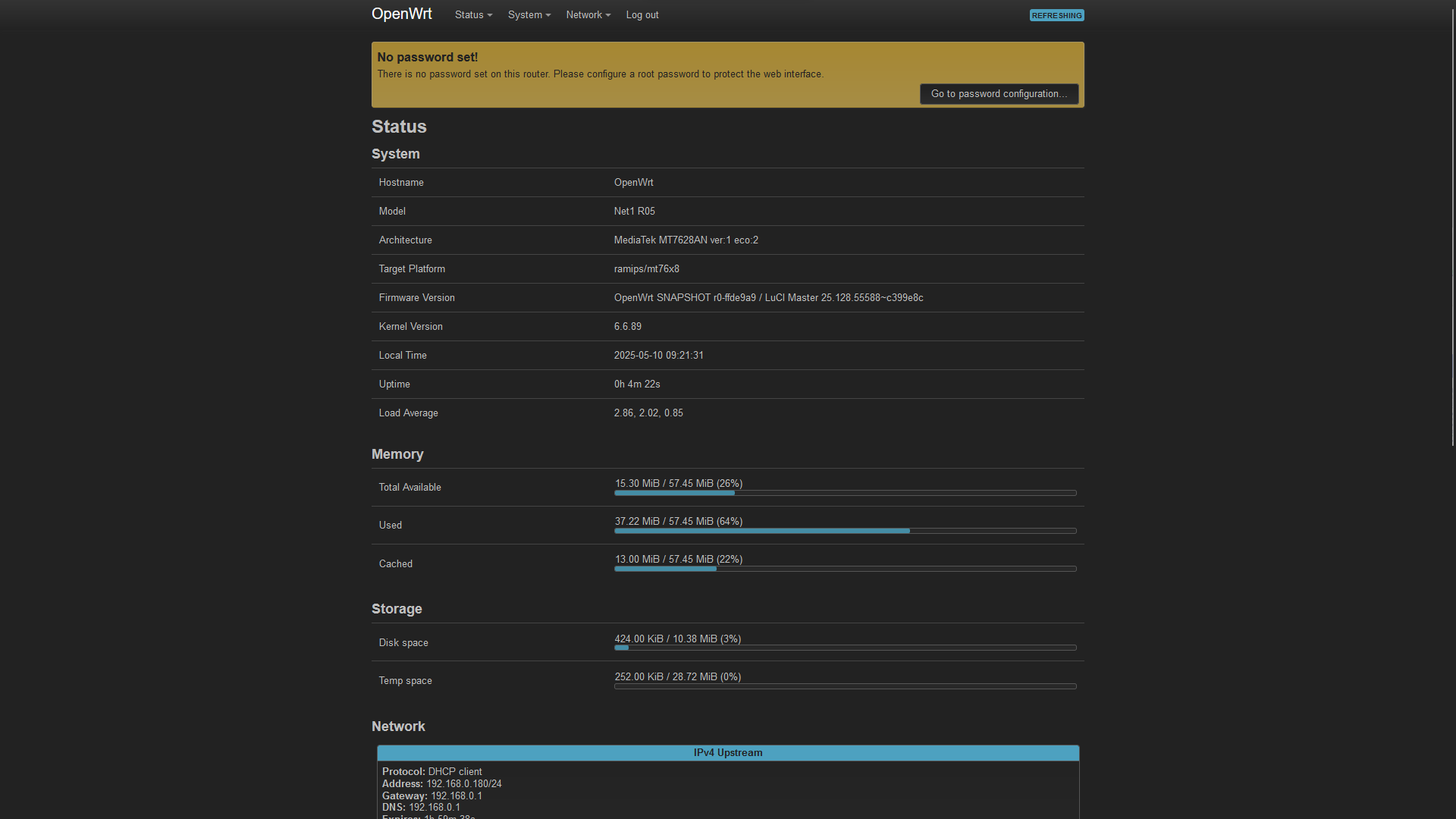Image resolution: width=1456 pixels, height=819 pixels.
Task: Click the Disk space usage bar
Action: pos(846,648)
